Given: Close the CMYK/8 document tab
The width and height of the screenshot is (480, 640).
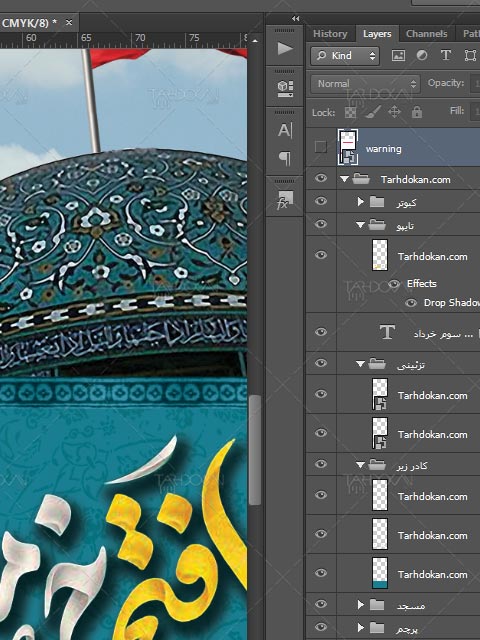Looking at the screenshot, I should 69,22.
